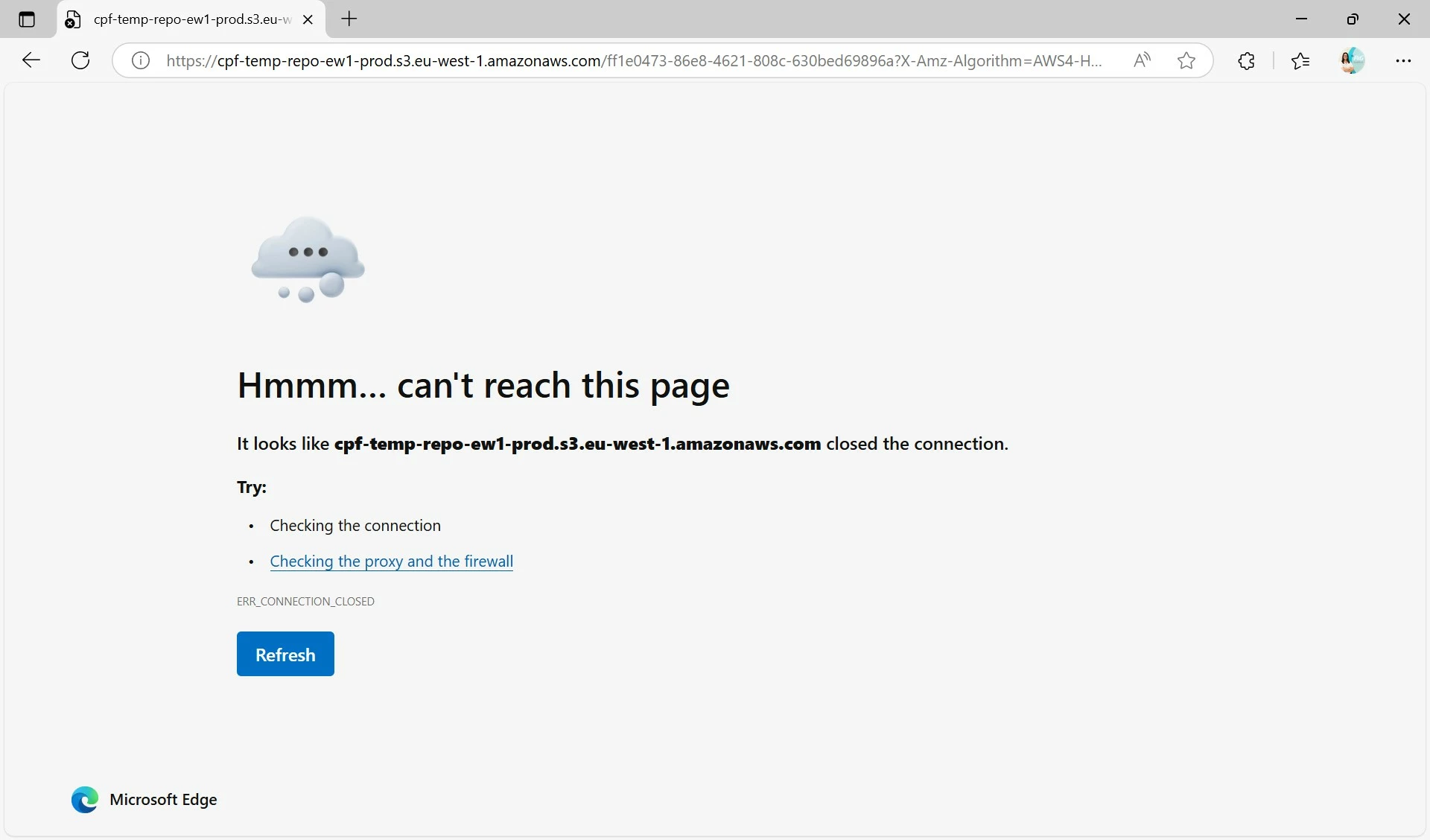Reload the page with the refresh icon
The height and width of the screenshot is (840, 1430).
(80, 60)
